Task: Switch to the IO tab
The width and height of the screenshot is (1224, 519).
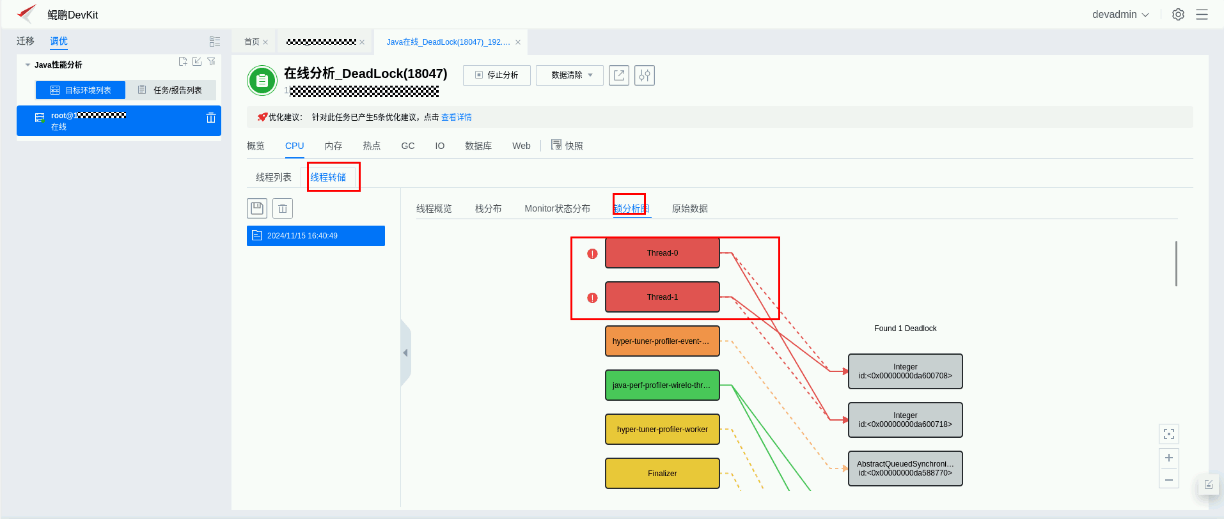Action: coord(440,146)
